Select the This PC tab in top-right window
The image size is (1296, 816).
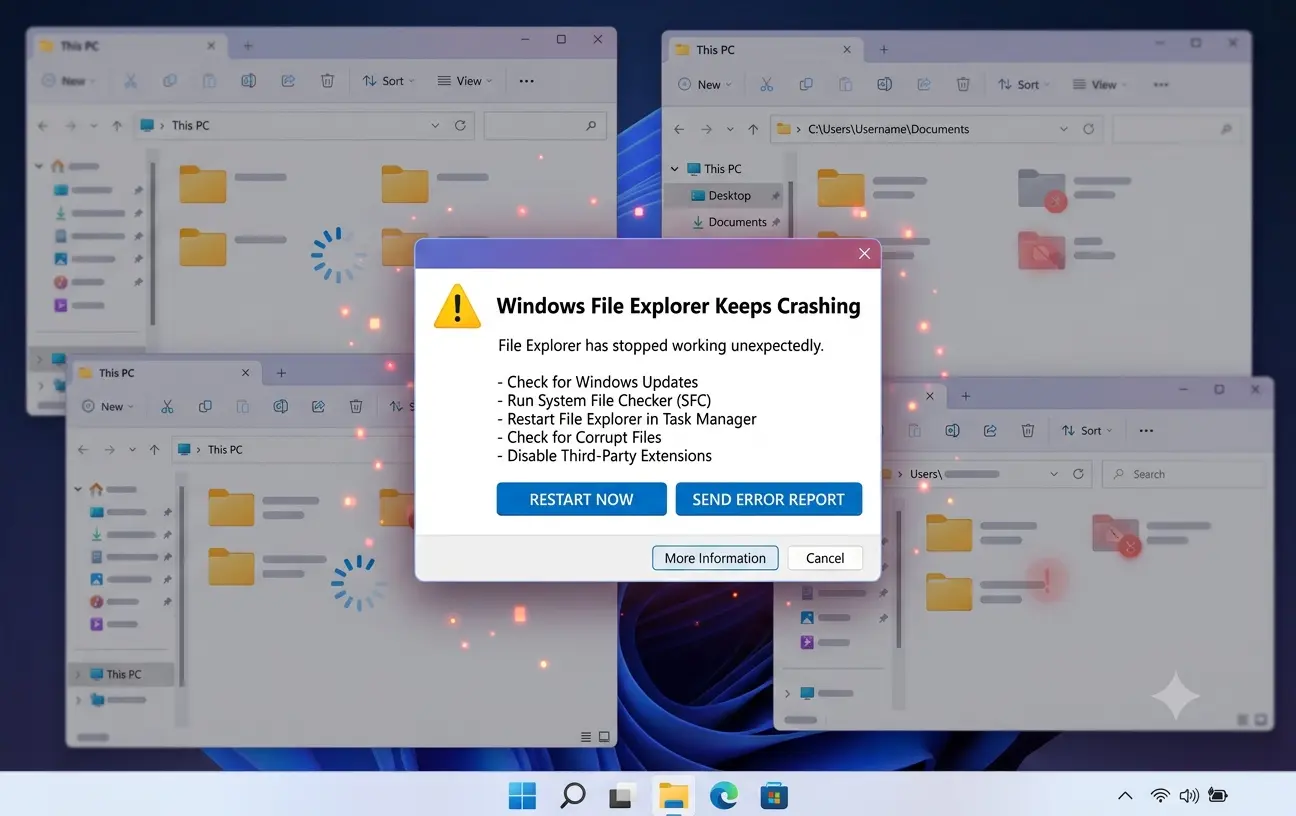[x=765, y=49]
